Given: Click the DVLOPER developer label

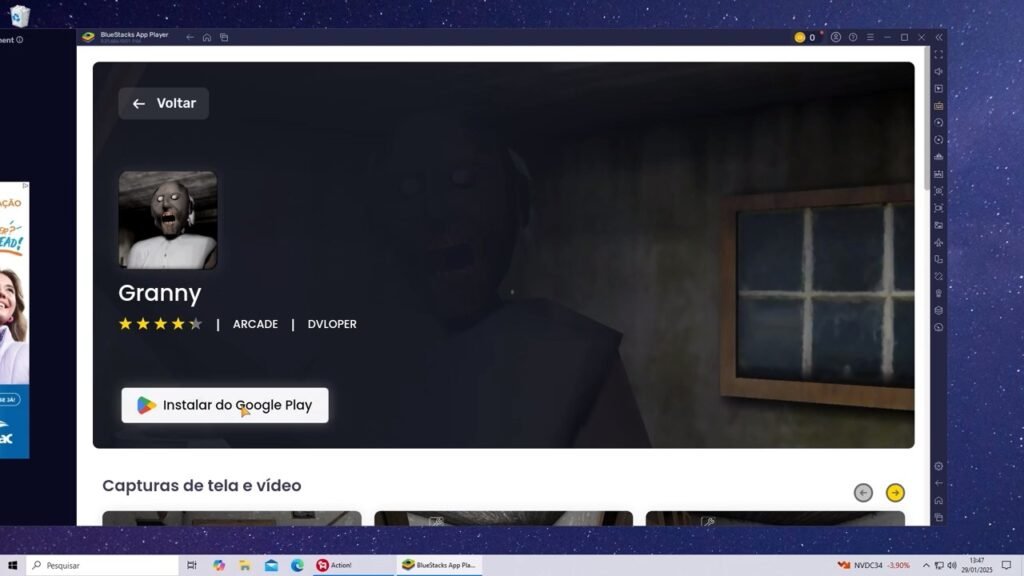Looking at the screenshot, I should pyautogui.click(x=332, y=324).
